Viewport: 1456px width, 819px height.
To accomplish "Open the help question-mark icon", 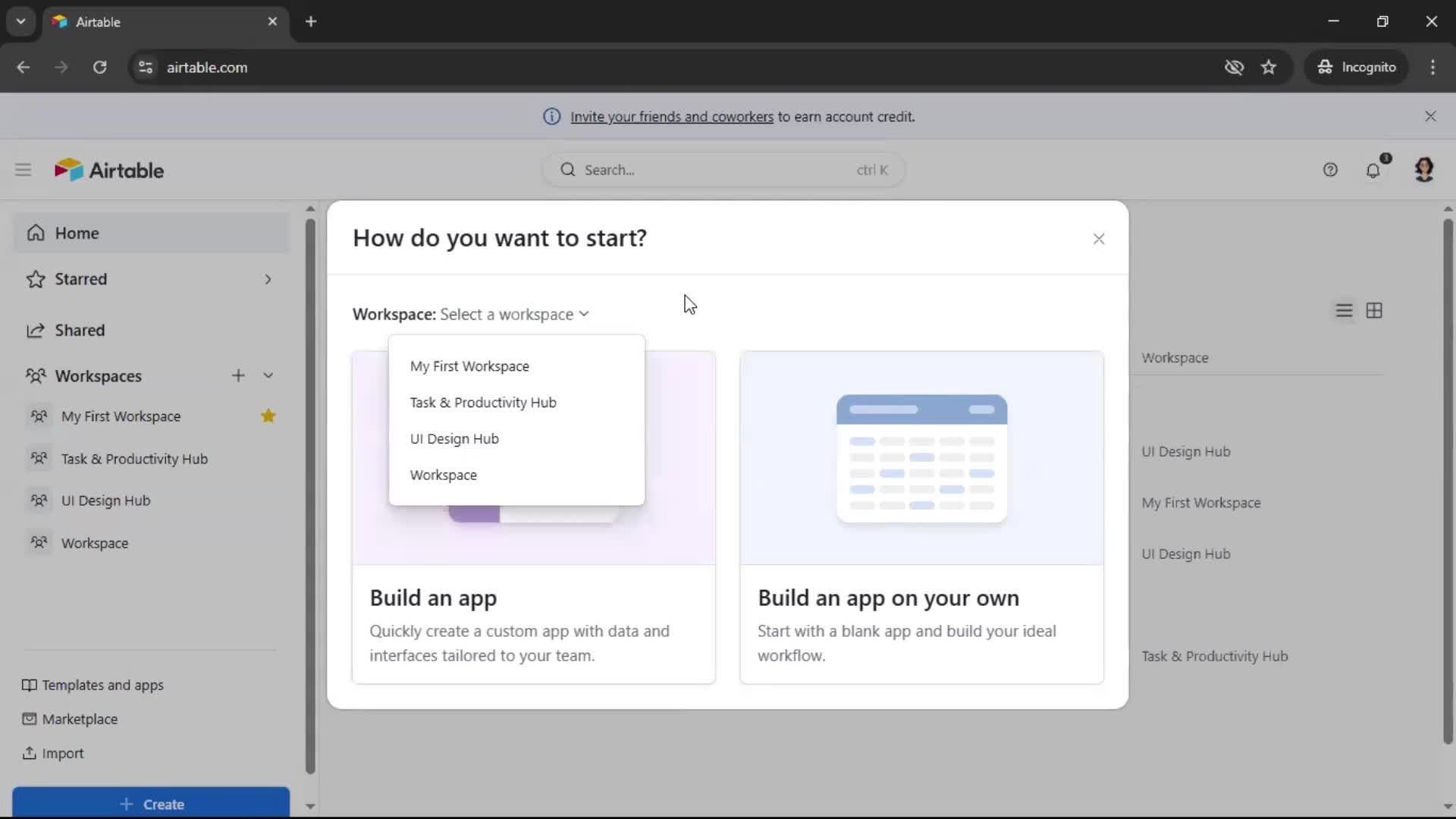I will tap(1330, 170).
